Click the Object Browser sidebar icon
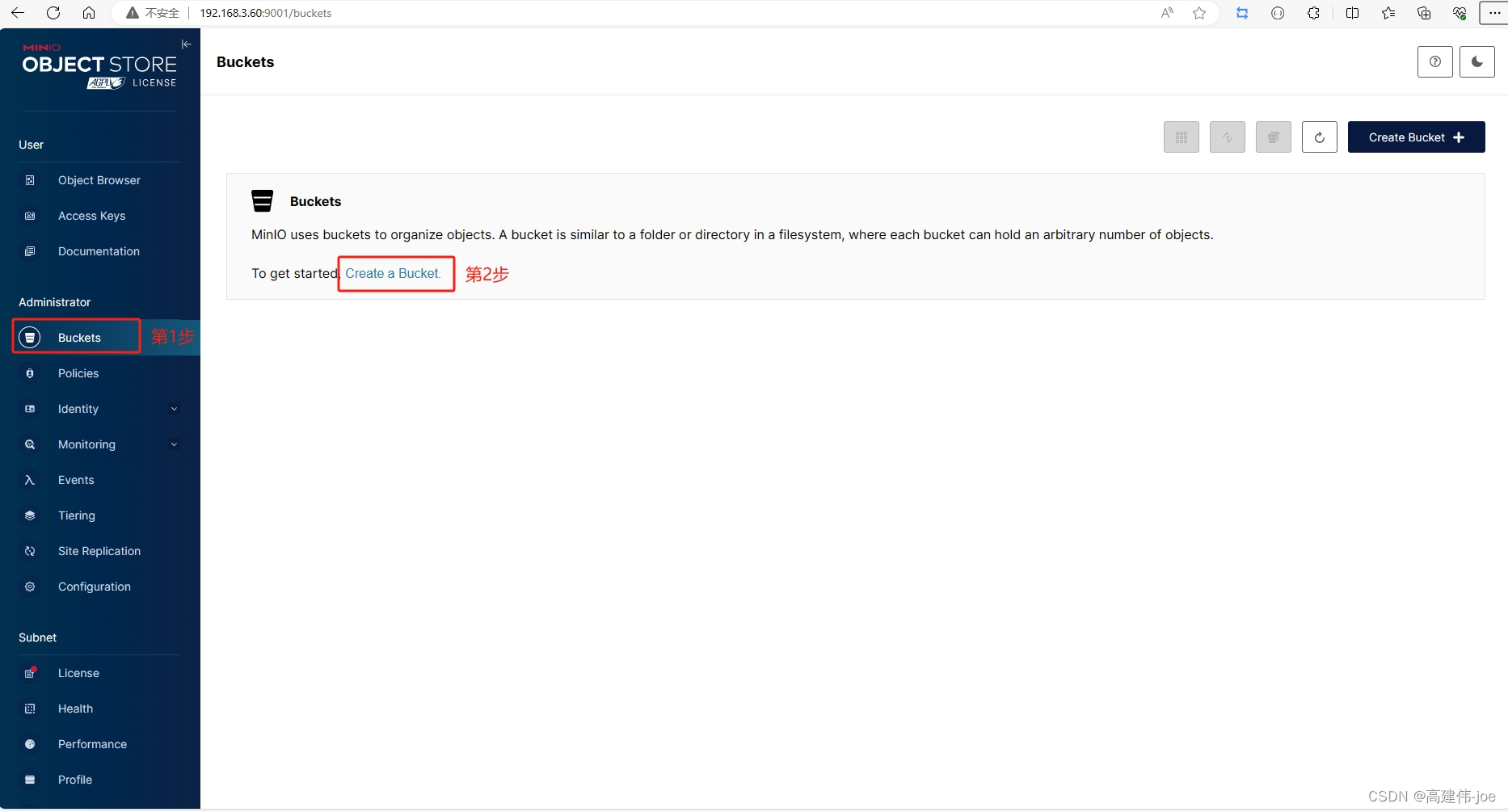Viewport: 1508px width, 812px height. coord(30,180)
